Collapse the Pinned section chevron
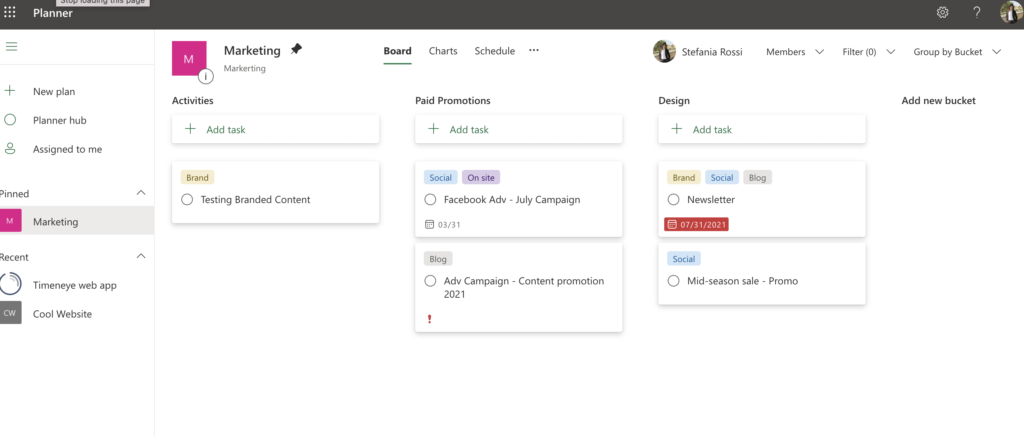 [x=140, y=193]
